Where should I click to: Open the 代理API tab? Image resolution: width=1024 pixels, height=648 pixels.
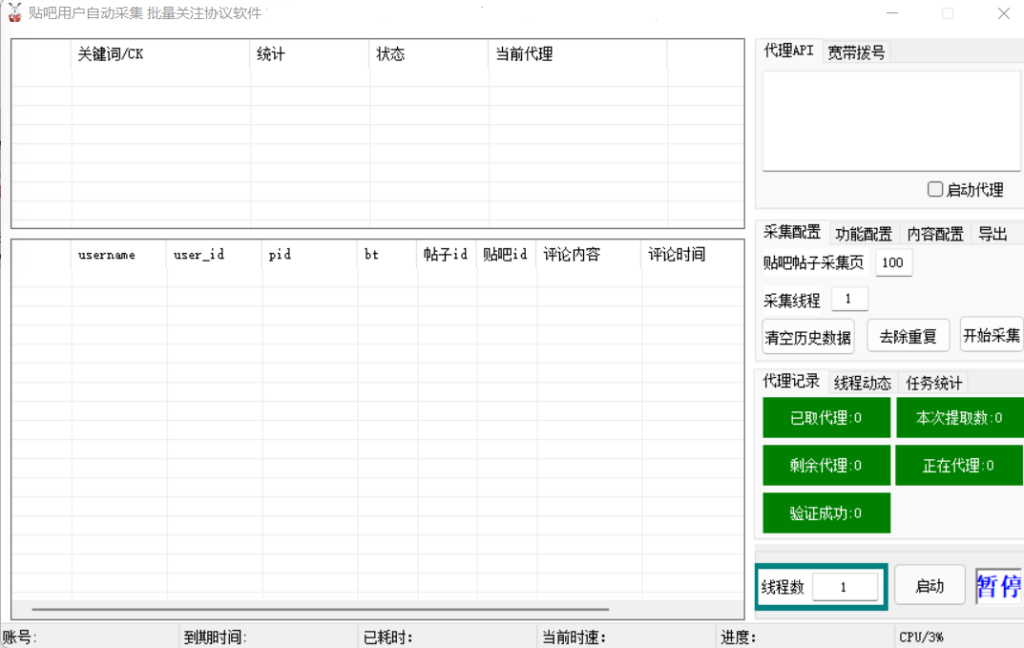pyautogui.click(x=789, y=51)
